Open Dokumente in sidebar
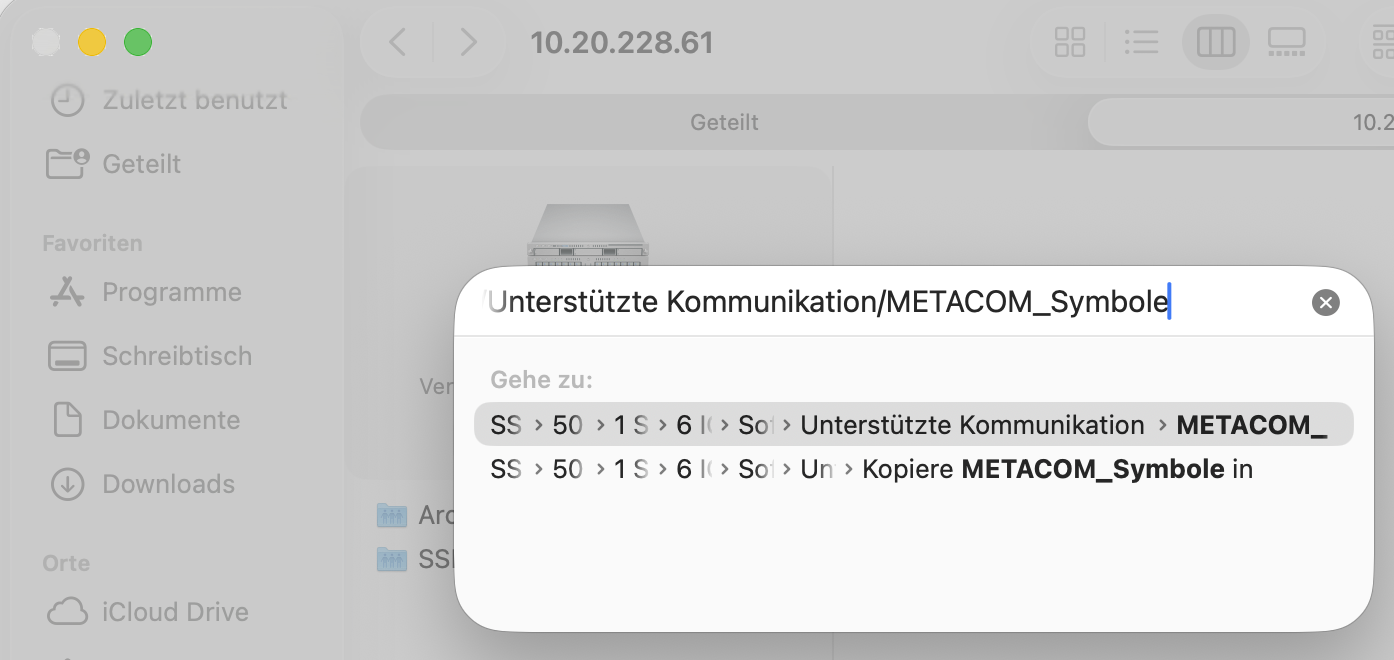Viewport: 1394px width, 660px height. (170, 420)
